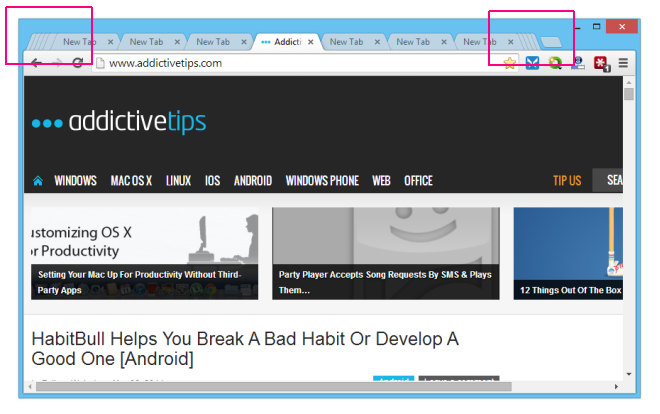660x414 pixels.
Task: Click the orange TIP US link
Action: click(567, 181)
